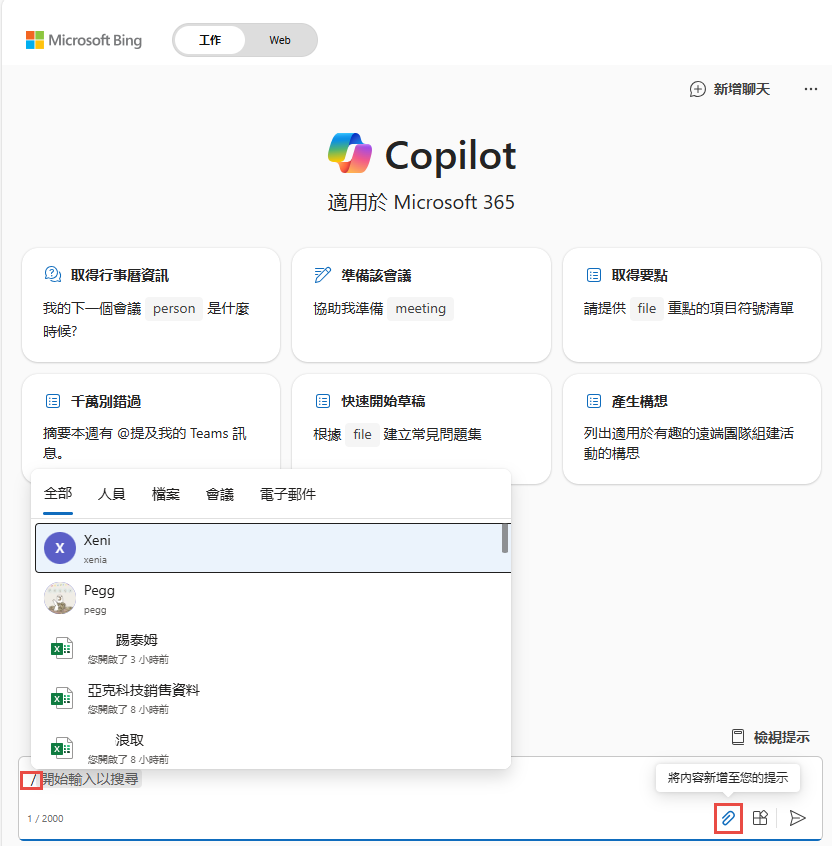The image size is (832, 846).
Task: Select the meeting placeholder chip
Action: 421,309
